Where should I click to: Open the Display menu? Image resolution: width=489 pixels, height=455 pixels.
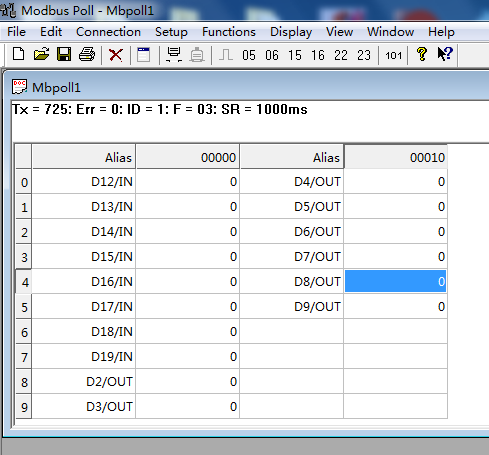291,32
